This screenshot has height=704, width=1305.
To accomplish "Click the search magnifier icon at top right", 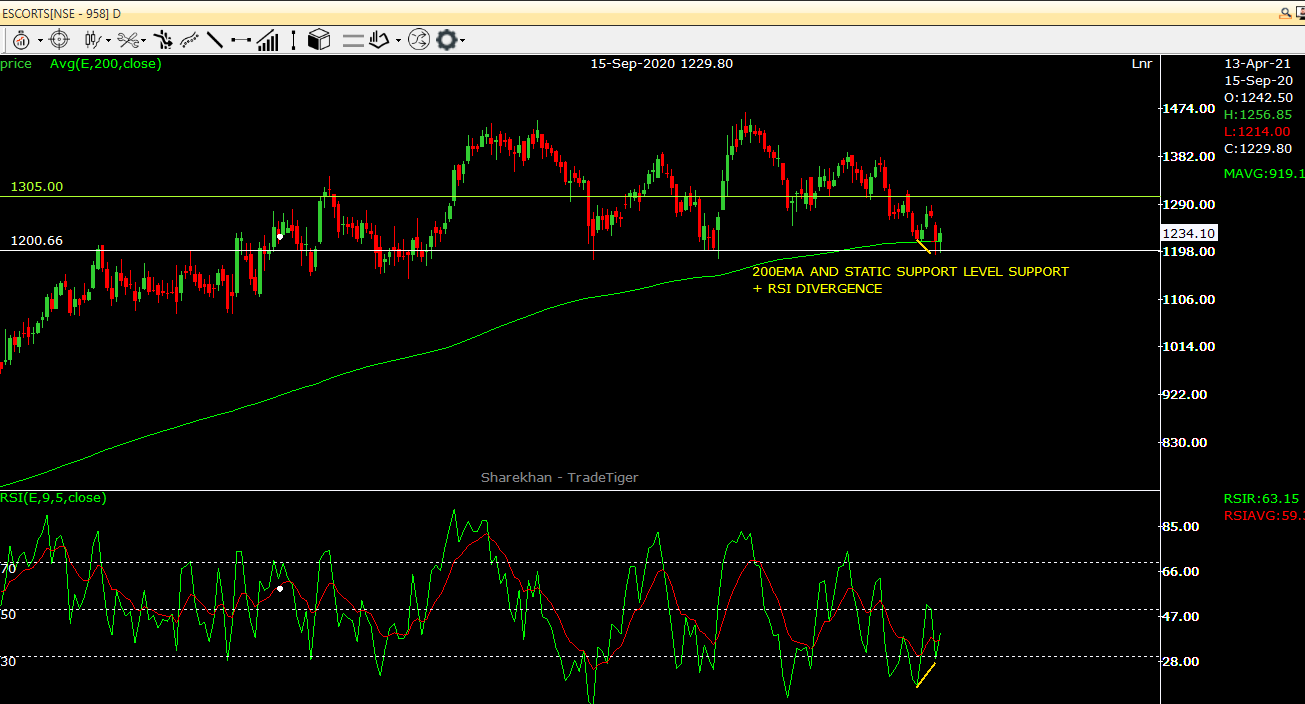I will tap(1286, 13).
